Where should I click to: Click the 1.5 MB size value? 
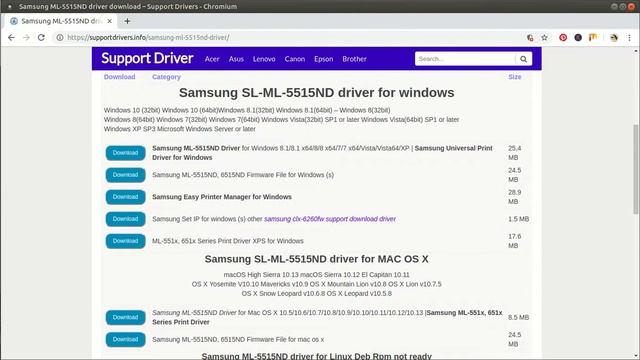click(x=518, y=219)
